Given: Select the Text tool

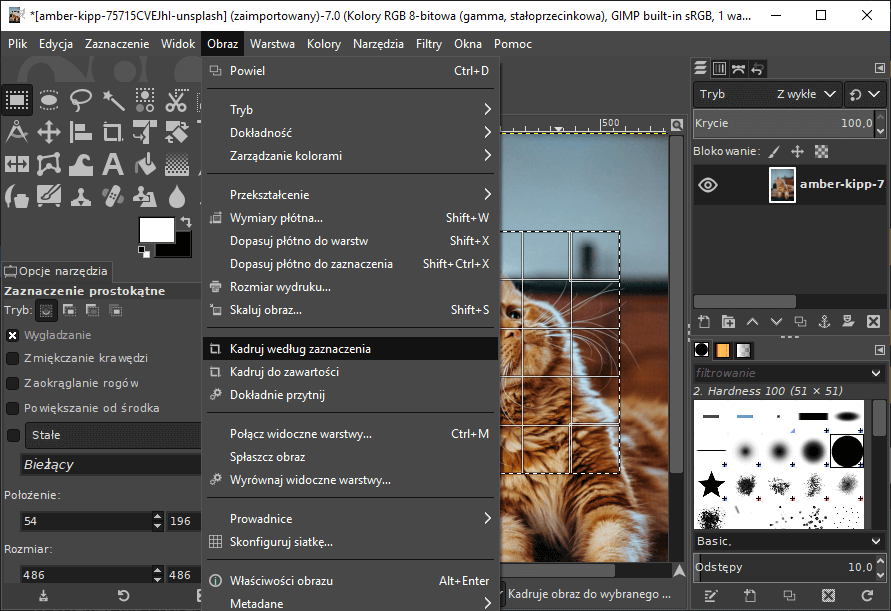Looking at the screenshot, I should coord(113,164).
